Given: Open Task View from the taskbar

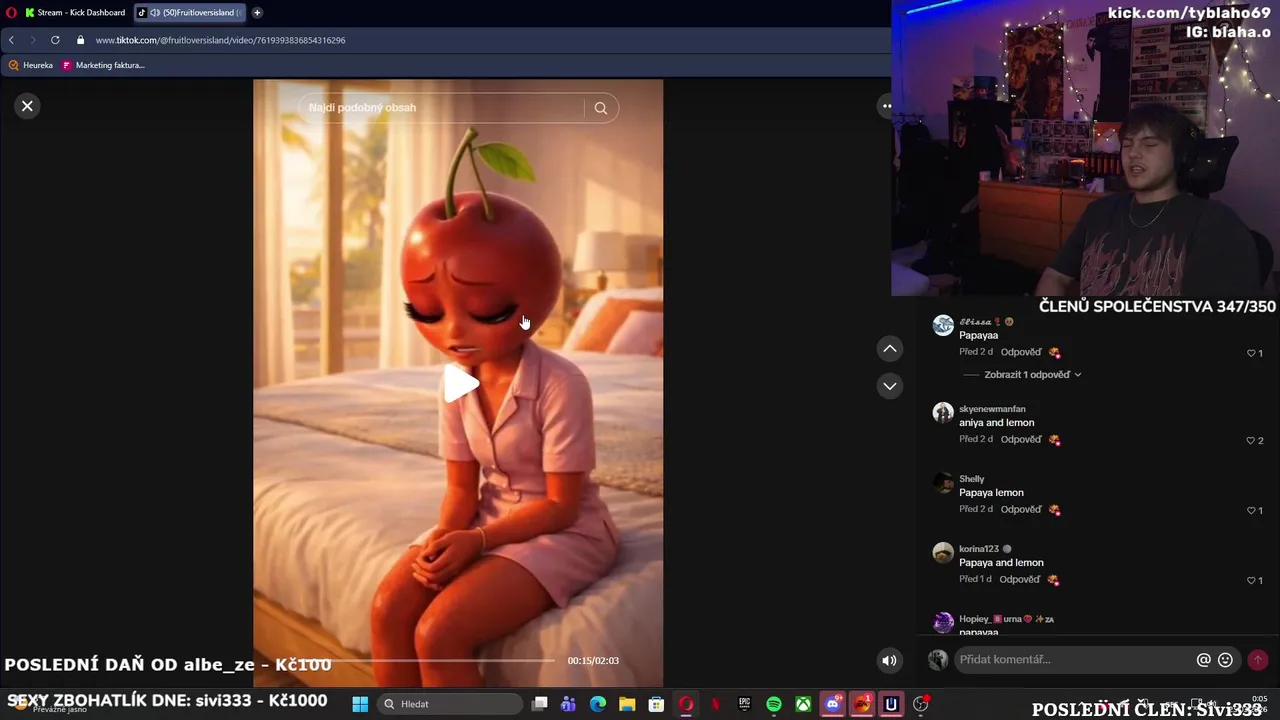Looking at the screenshot, I should click(540, 704).
